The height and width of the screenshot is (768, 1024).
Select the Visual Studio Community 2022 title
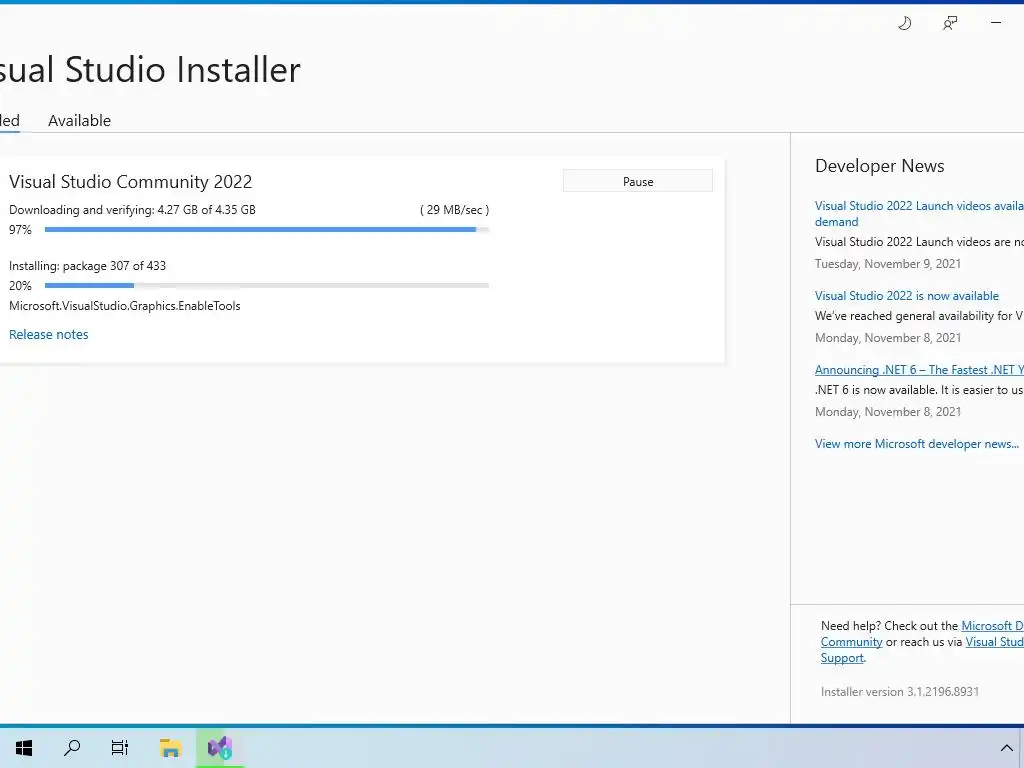click(131, 182)
